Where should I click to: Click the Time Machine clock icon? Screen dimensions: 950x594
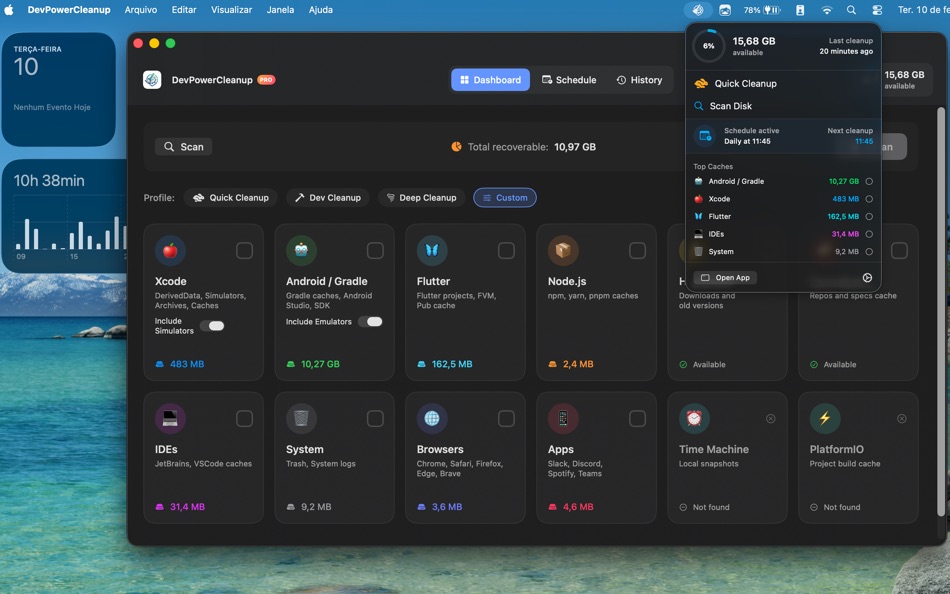(x=694, y=418)
